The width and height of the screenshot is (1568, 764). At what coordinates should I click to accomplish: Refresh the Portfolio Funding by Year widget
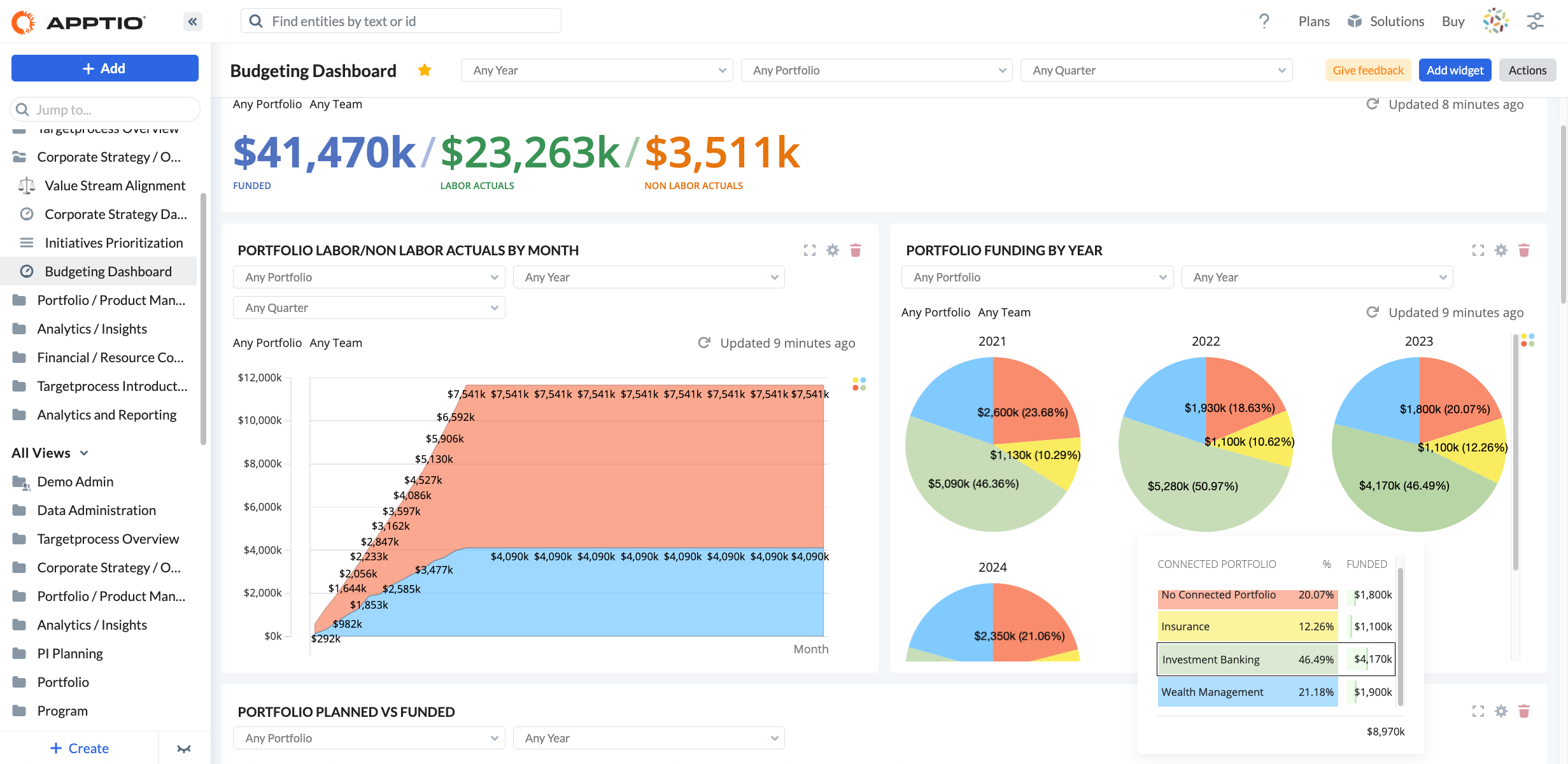tap(1372, 313)
